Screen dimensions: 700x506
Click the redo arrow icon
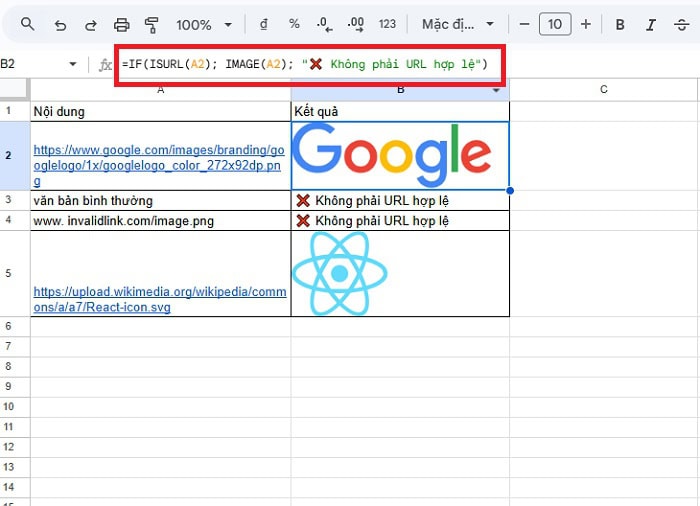[x=91, y=24]
